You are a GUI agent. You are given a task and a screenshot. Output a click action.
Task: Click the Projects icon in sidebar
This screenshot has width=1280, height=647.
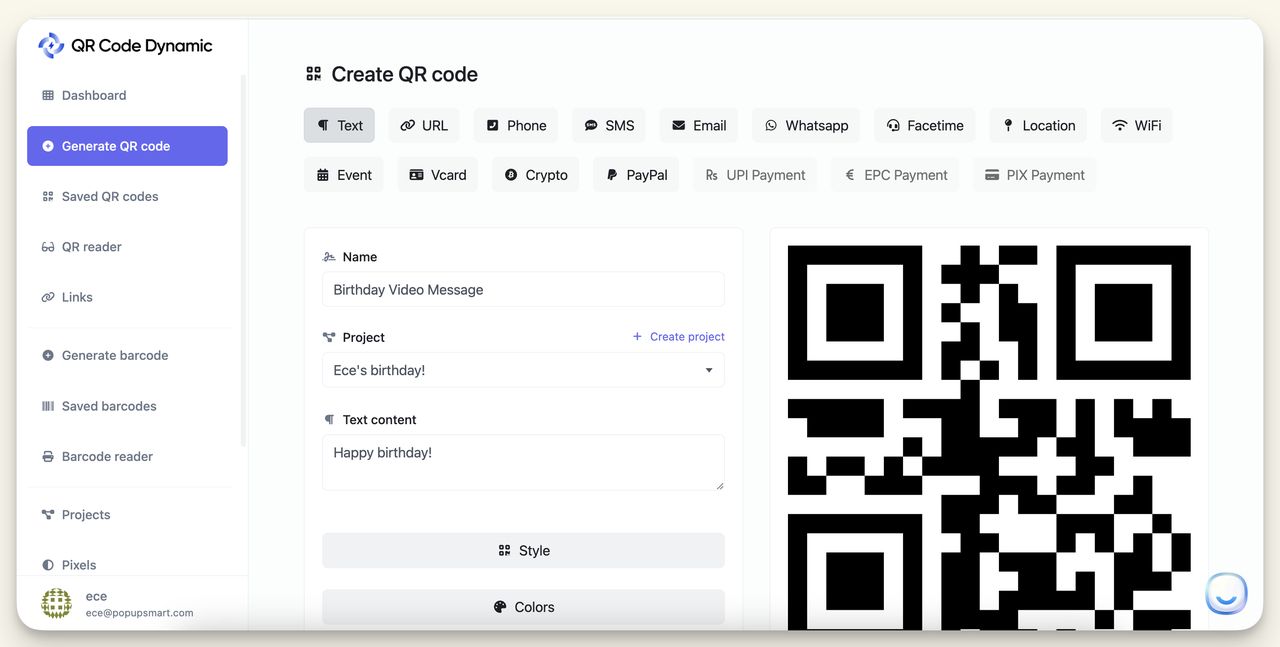[48, 515]
